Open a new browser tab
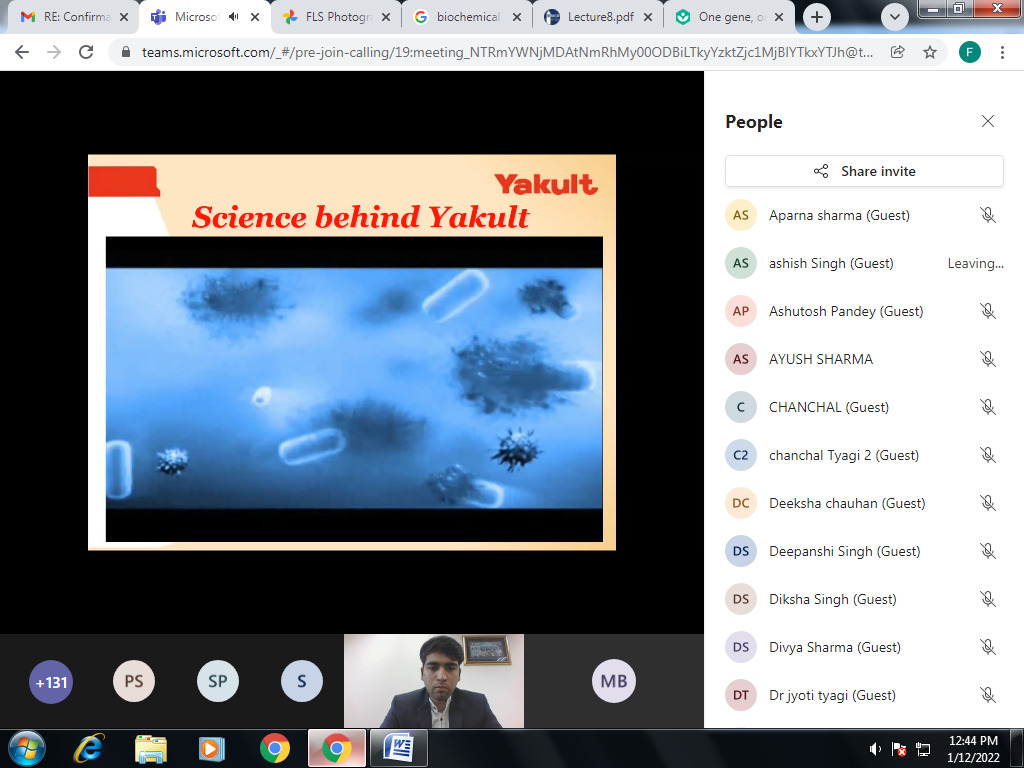This screenshot has height=768, width=1024. tap(816, 17)
